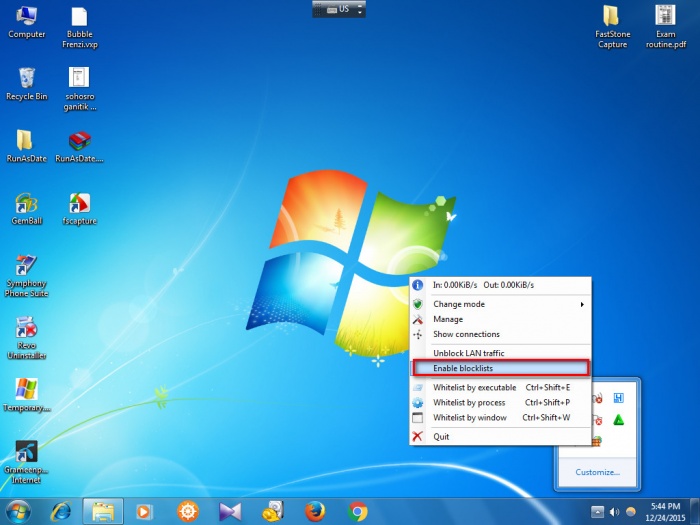The width and height of the screenshot is (700, 525).
Task: Click the green triangle tray icon
Action: point(618,419)
